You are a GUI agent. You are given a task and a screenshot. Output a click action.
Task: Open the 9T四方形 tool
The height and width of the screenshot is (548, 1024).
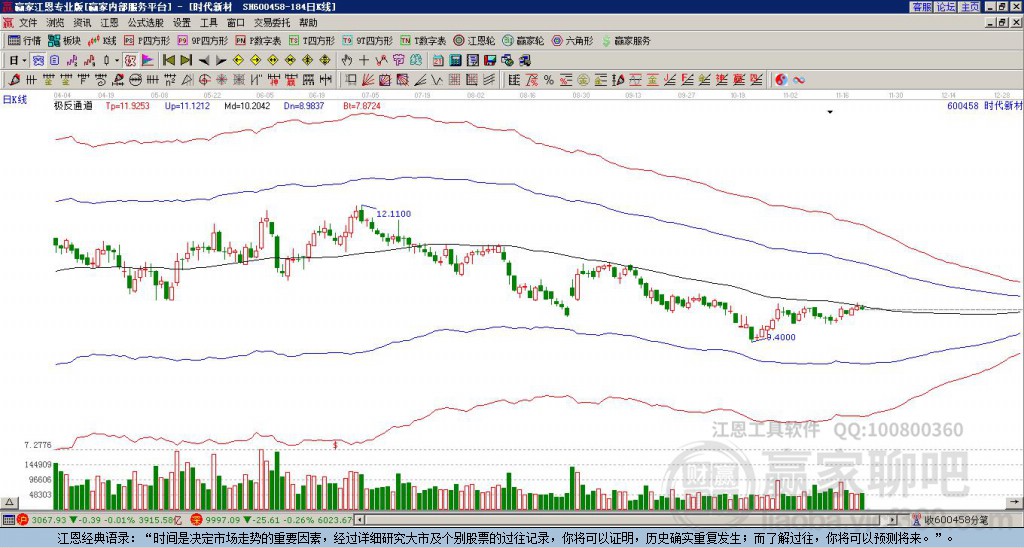(x=367, y=41)
